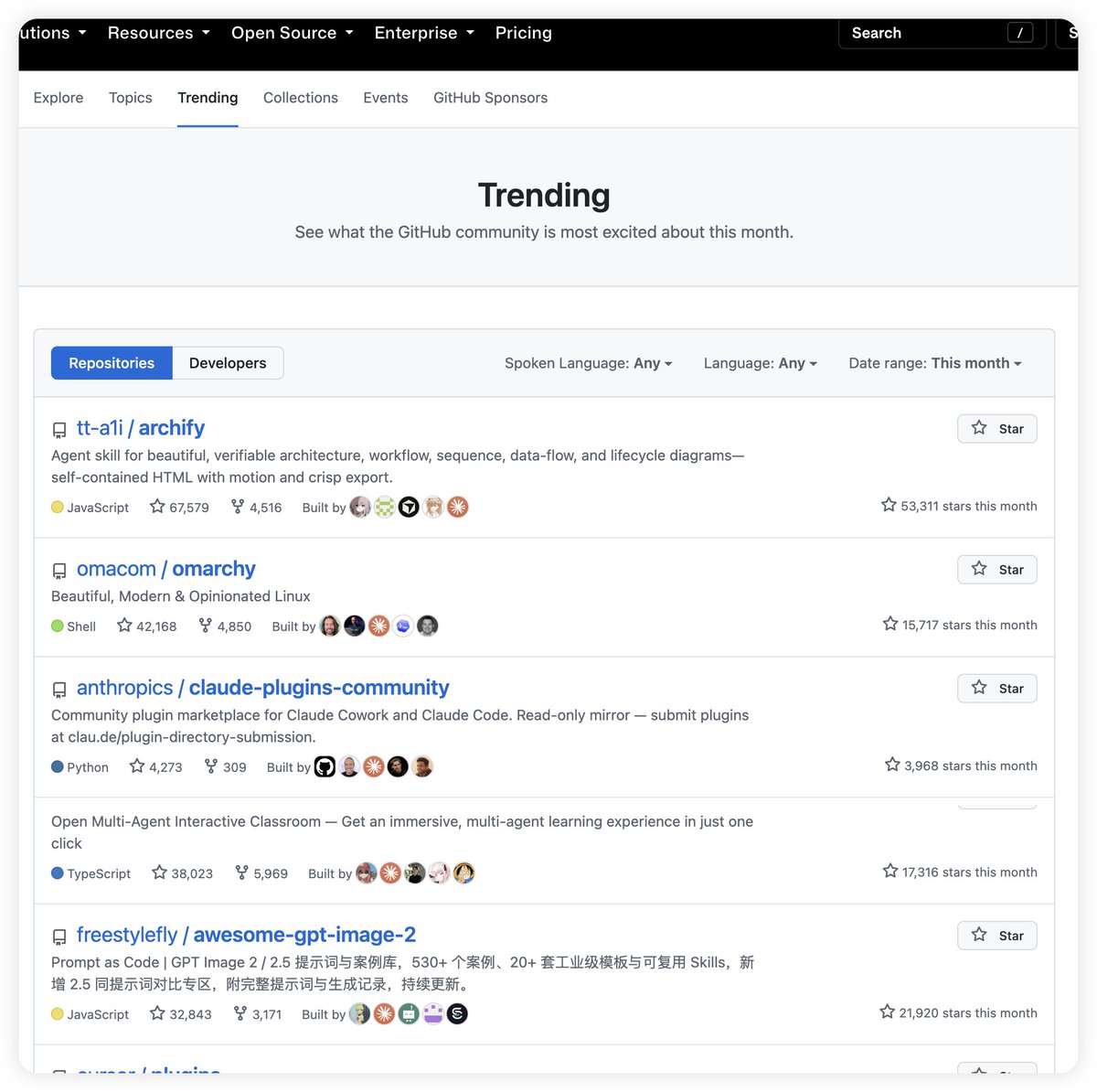View claude-plugins-community's 309 forks

tap(225, 766)
